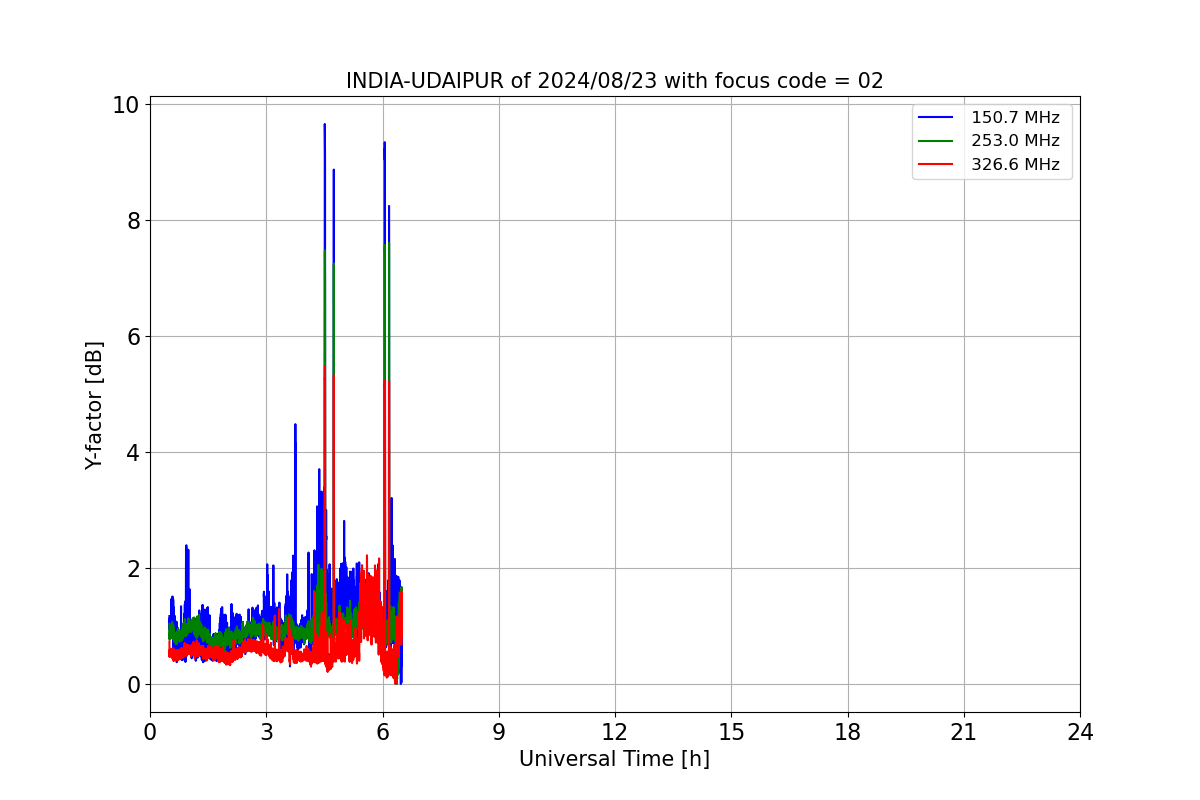Click the x-axis tick label 0
Viewport: 1200px width, 800px height.
(150, 732)
